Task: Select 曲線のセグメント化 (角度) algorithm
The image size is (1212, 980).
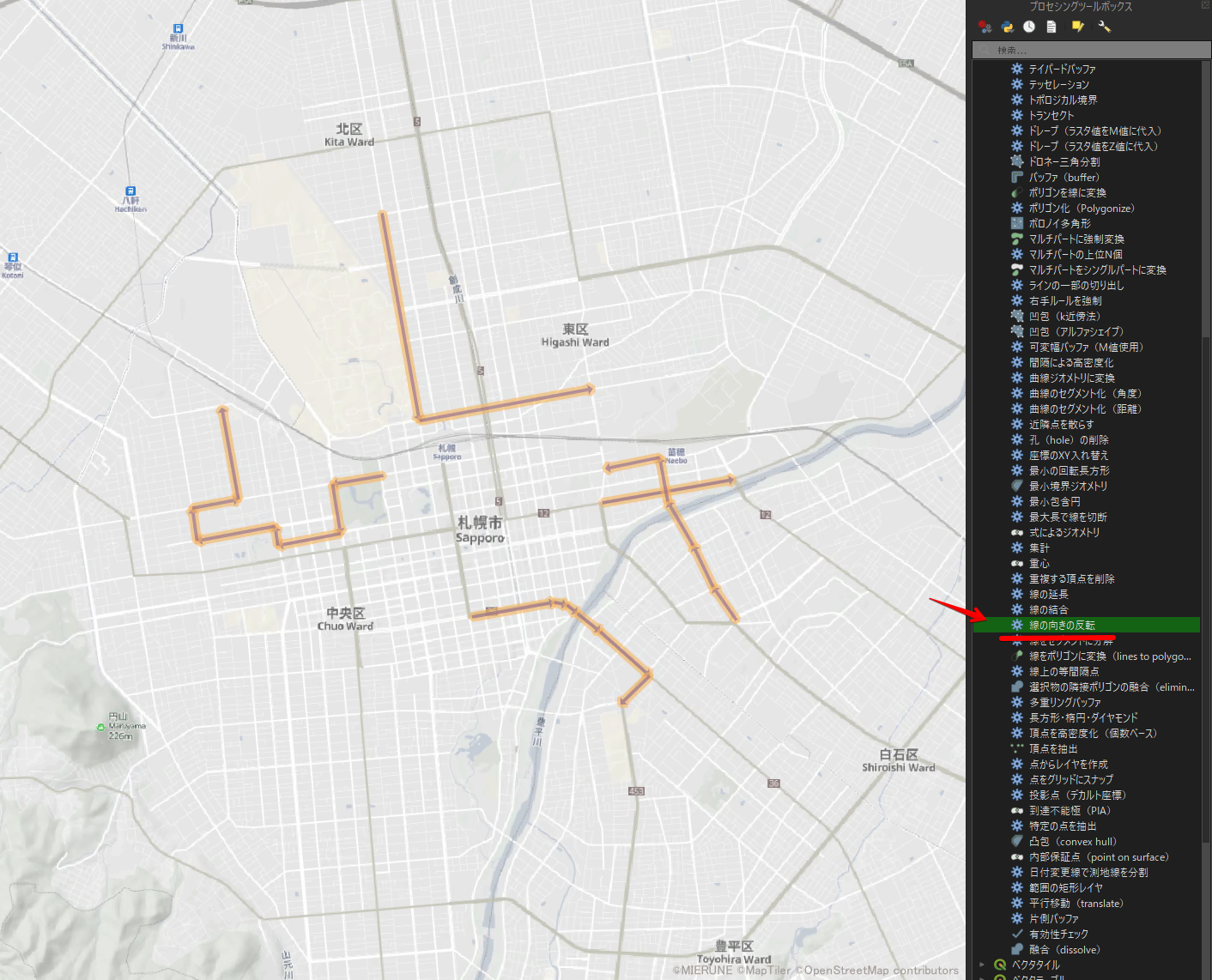Action: [1086, 394]
